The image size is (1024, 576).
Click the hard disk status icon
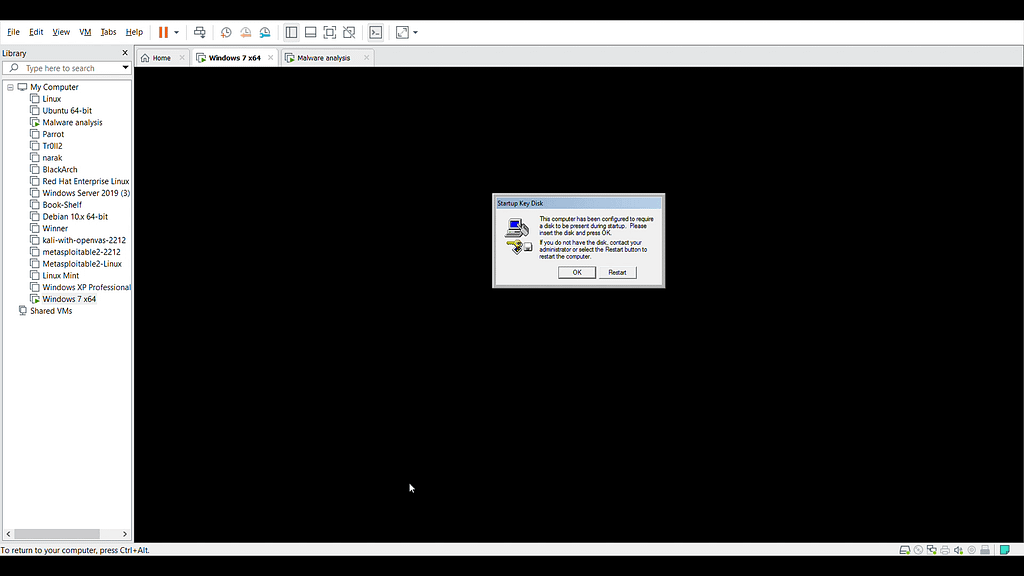tap(904, 550)
